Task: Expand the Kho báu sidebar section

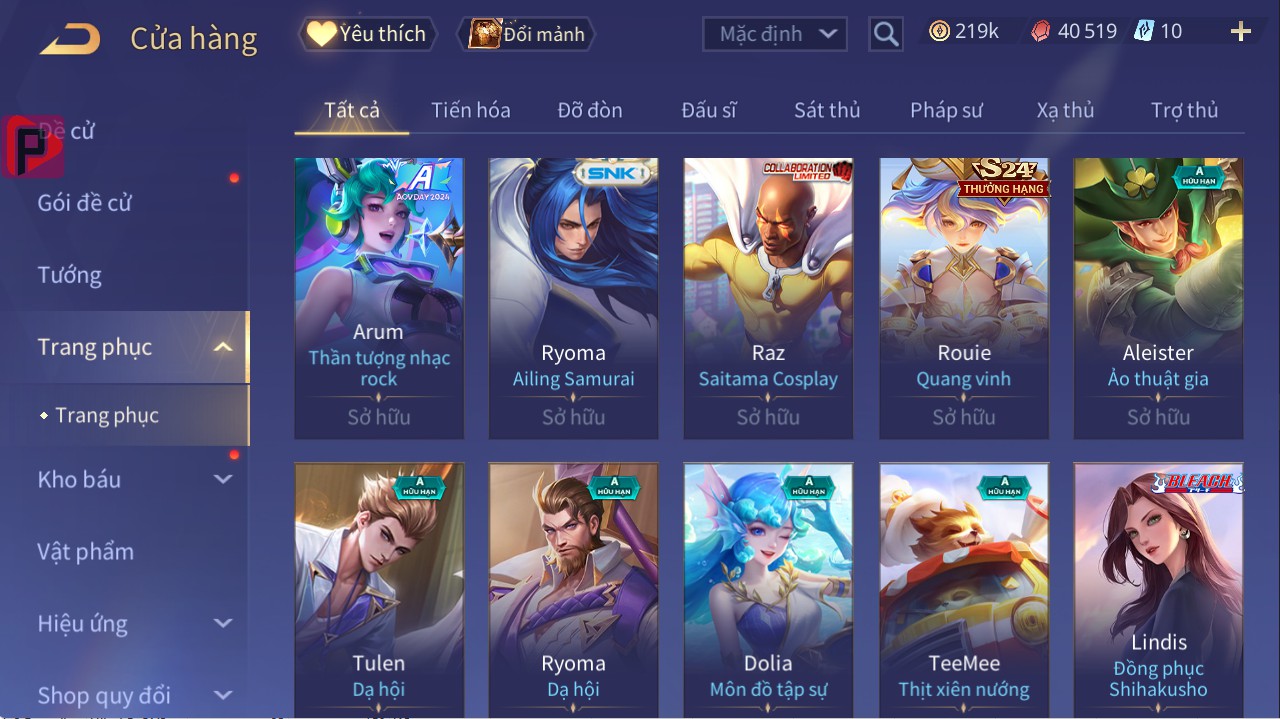Action: (223, 479)
